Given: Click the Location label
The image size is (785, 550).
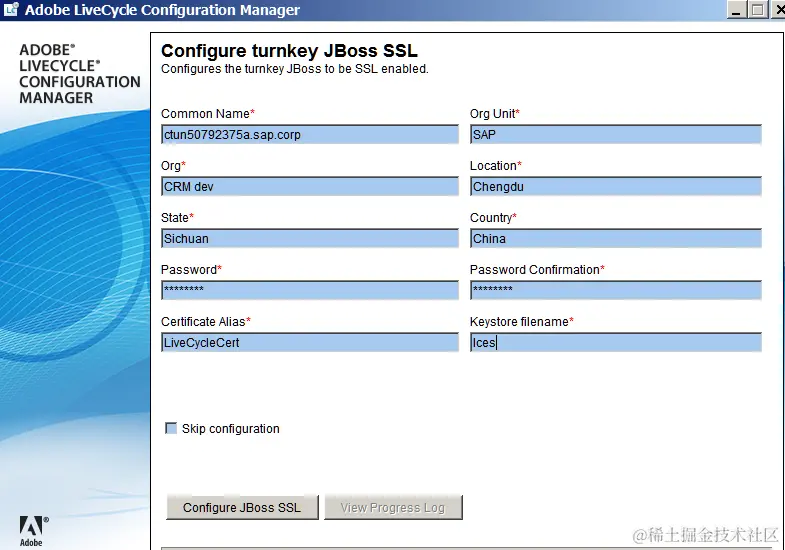Looking at the screenshot, I should tap(495, 166).
